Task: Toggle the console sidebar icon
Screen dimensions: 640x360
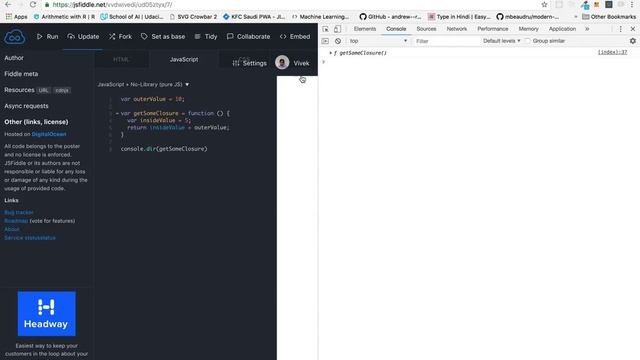Action: coord(325,41)
